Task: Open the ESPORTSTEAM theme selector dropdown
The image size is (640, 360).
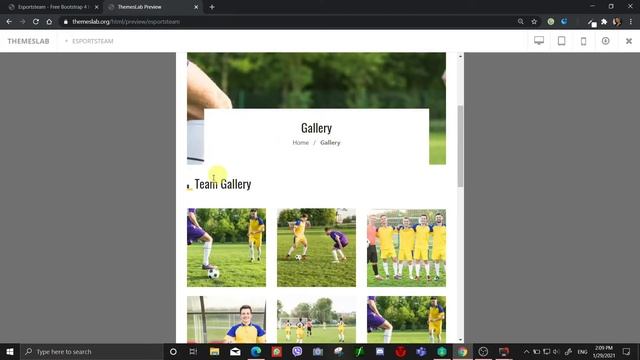Action: point(89,41)
